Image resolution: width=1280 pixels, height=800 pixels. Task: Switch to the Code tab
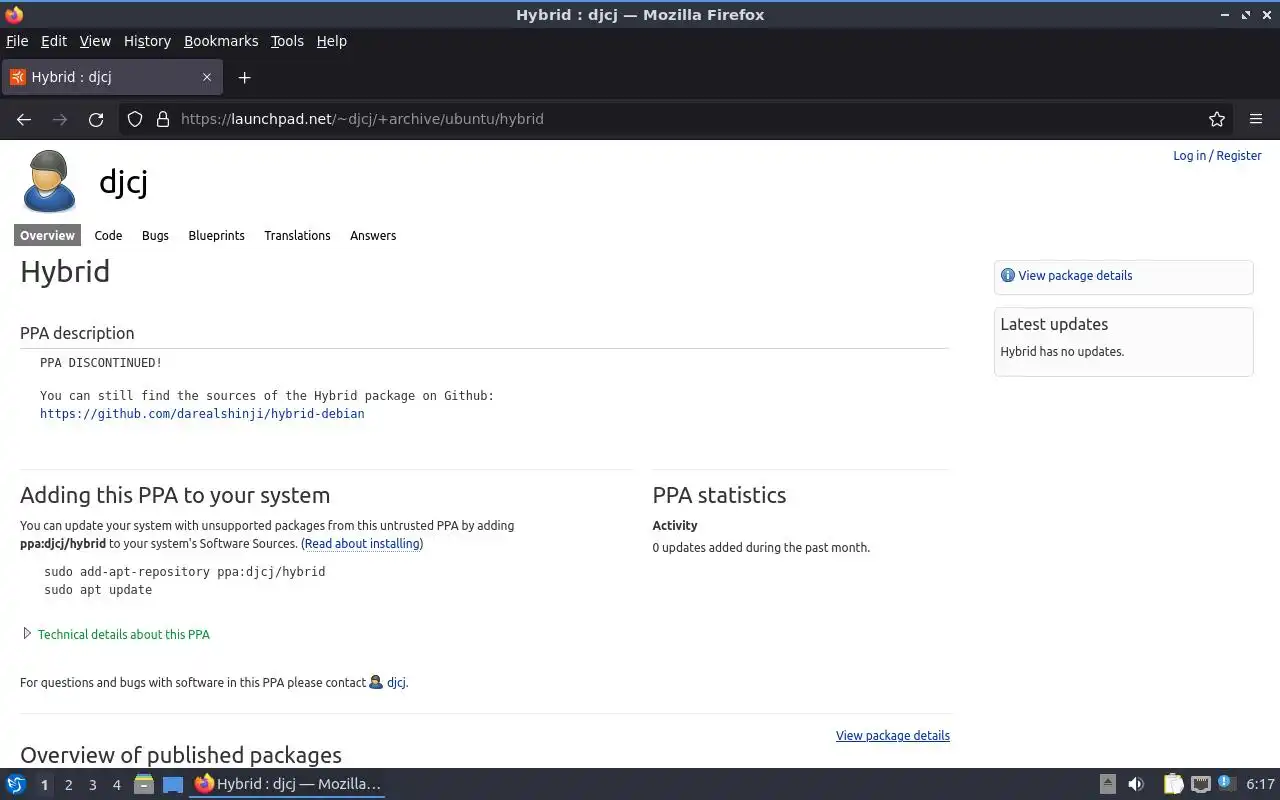coord(108,235)
